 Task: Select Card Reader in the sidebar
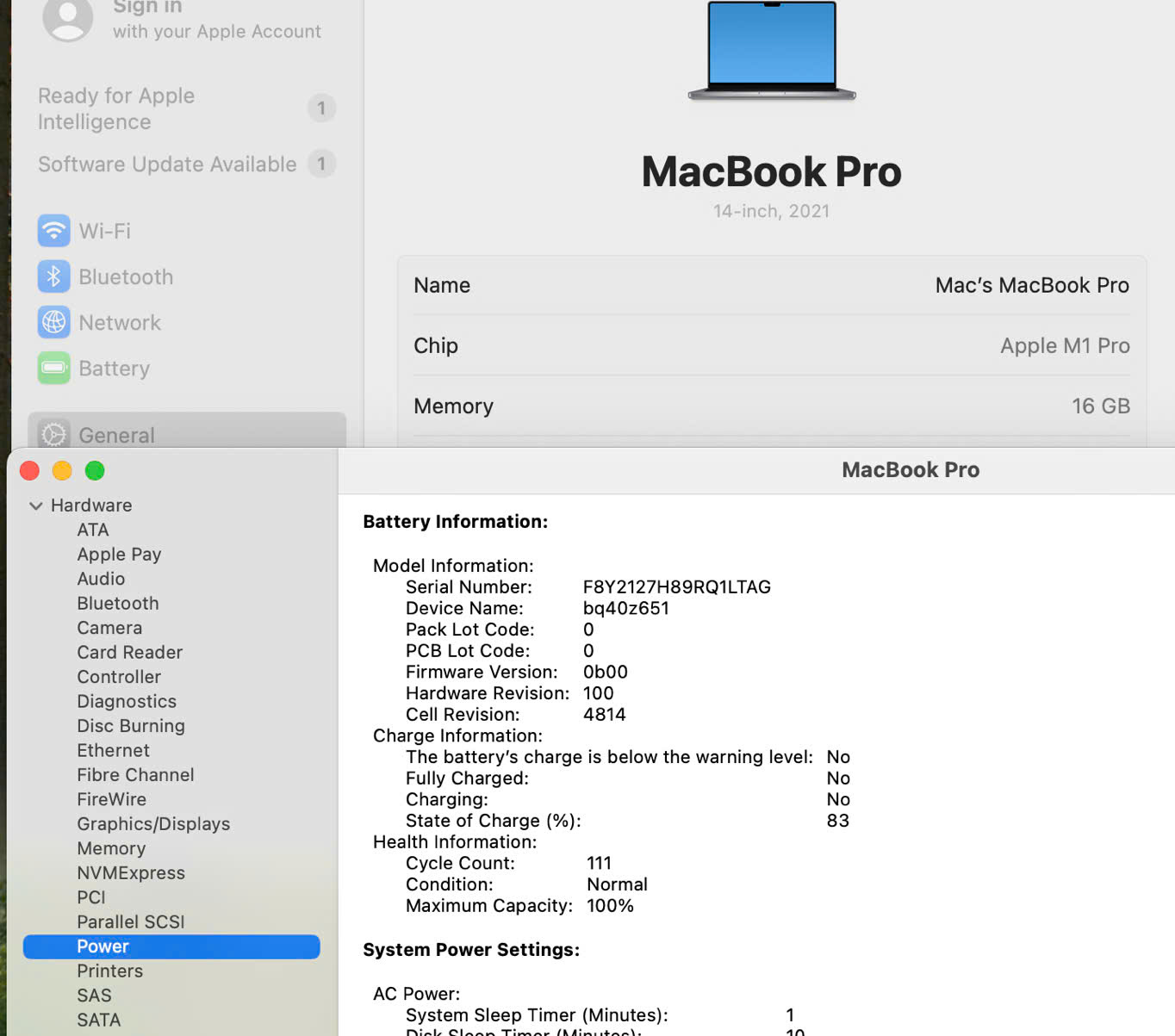[x=129, y=653]
